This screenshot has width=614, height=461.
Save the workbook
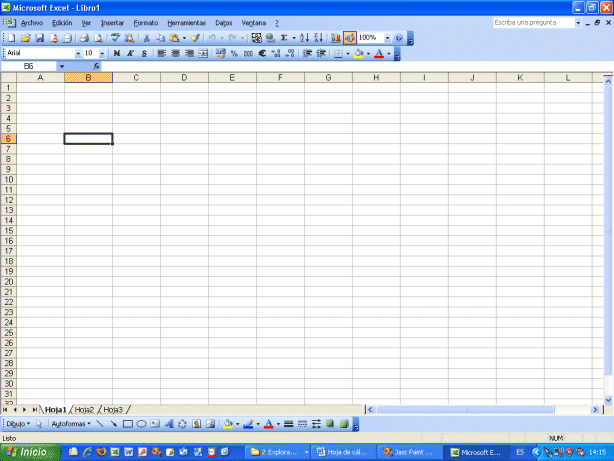point(40,38)
